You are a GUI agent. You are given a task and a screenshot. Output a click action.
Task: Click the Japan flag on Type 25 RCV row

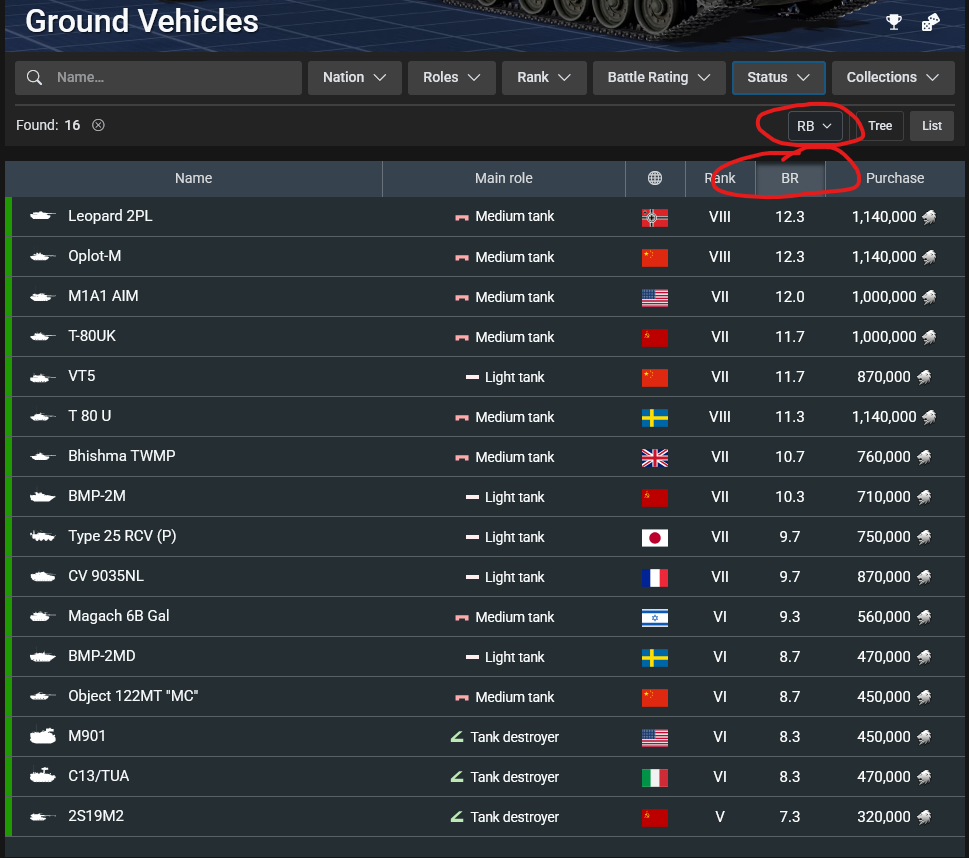pos(654,537)
